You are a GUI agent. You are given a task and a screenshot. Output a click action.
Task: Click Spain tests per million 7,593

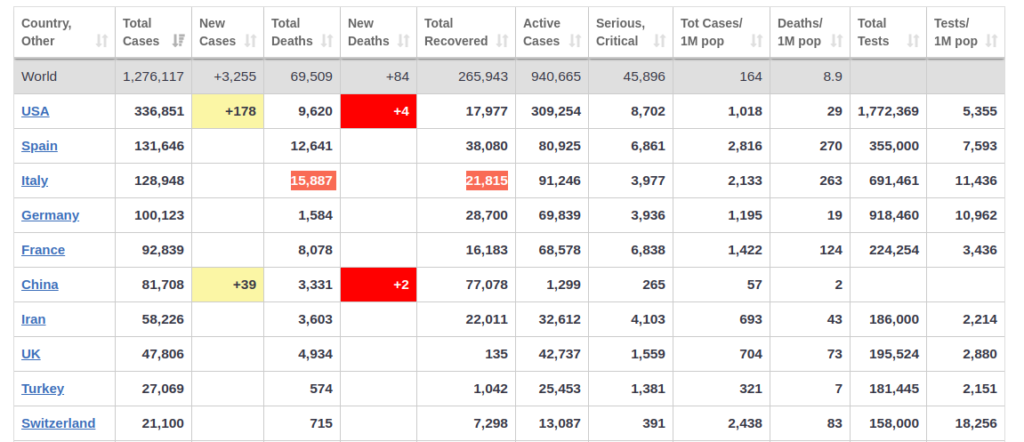tap(980, 146)
